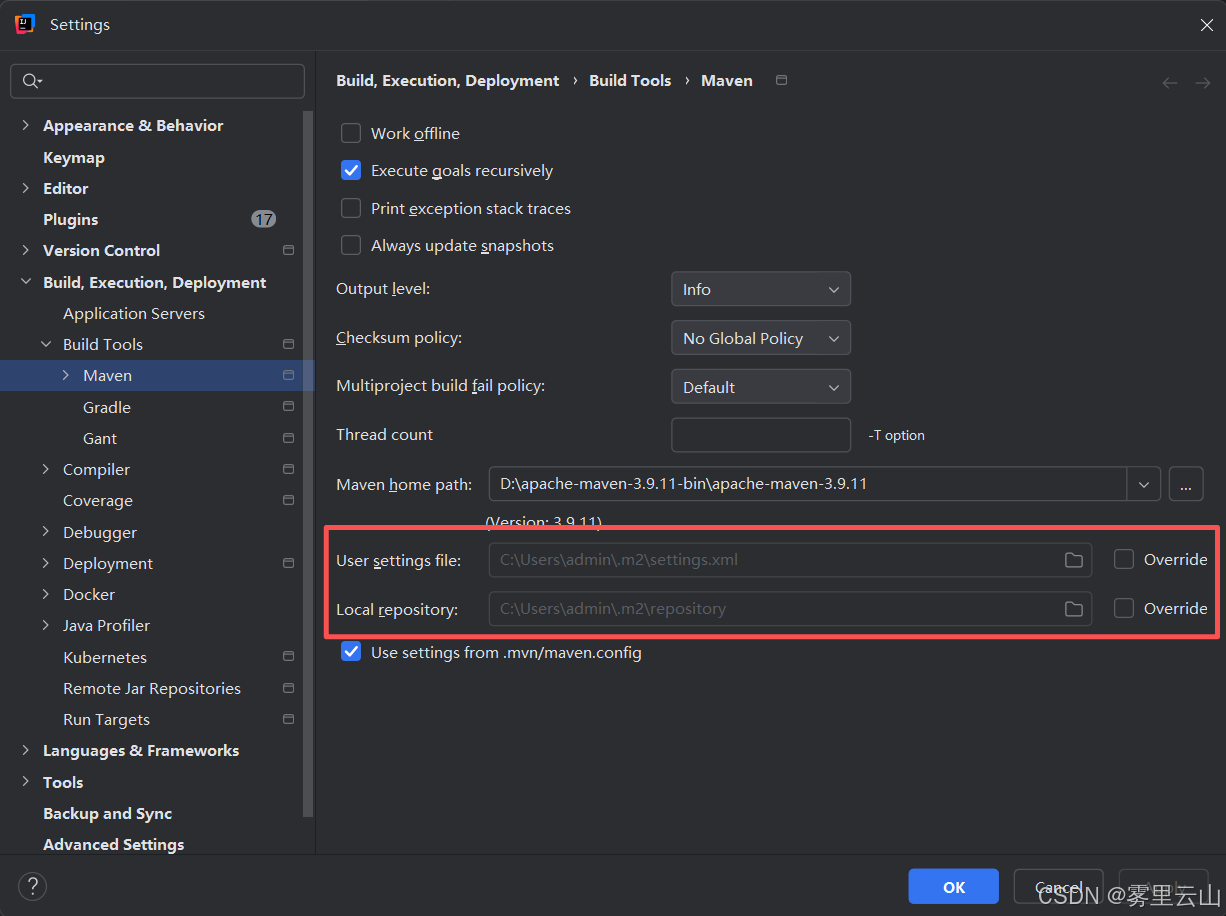Click the Maven home path text field
Image resolution: width=1226 pixels, height=916 pixels.
[808, 485]
